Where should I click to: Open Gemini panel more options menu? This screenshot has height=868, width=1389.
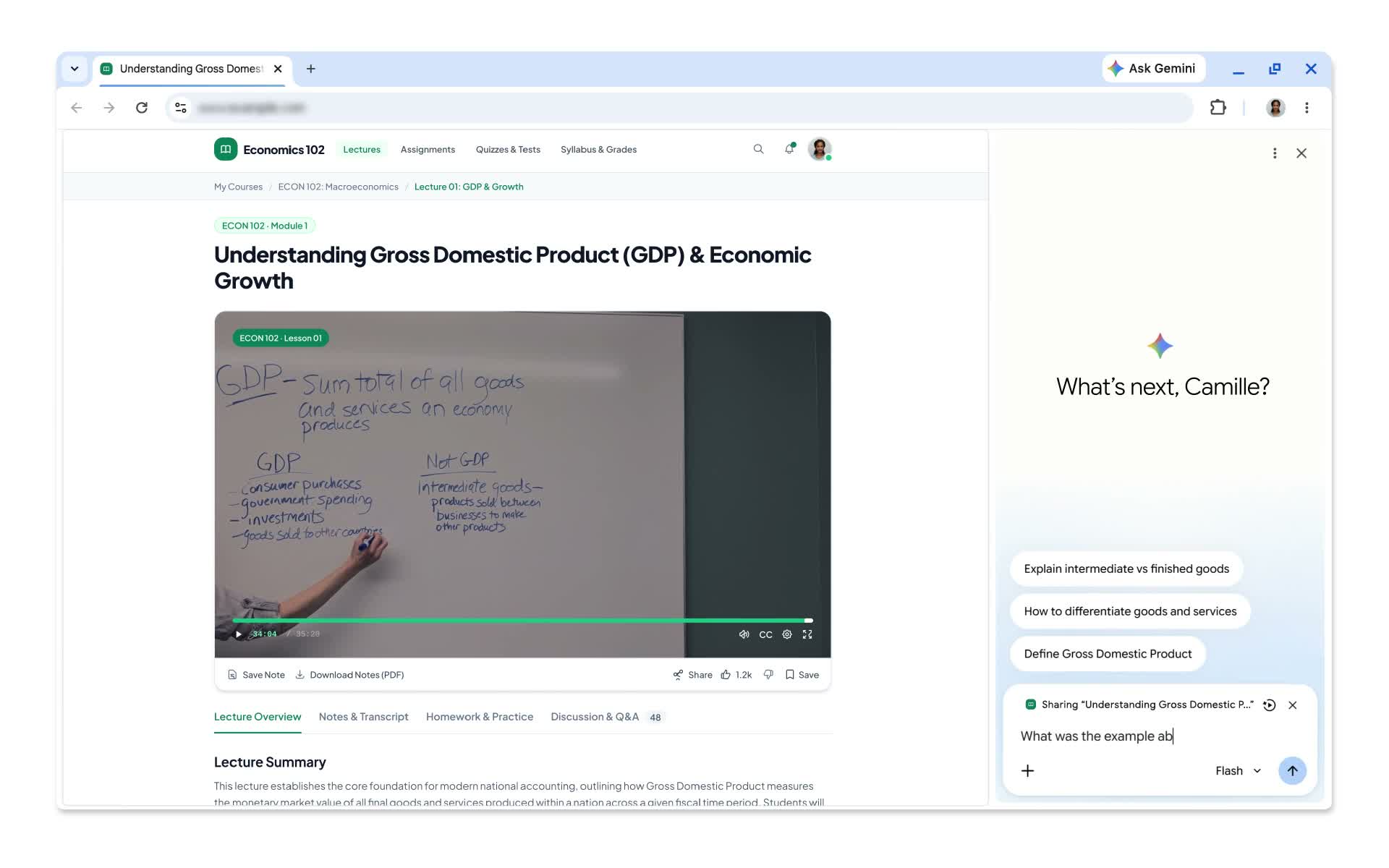[x=1275, y=153]
